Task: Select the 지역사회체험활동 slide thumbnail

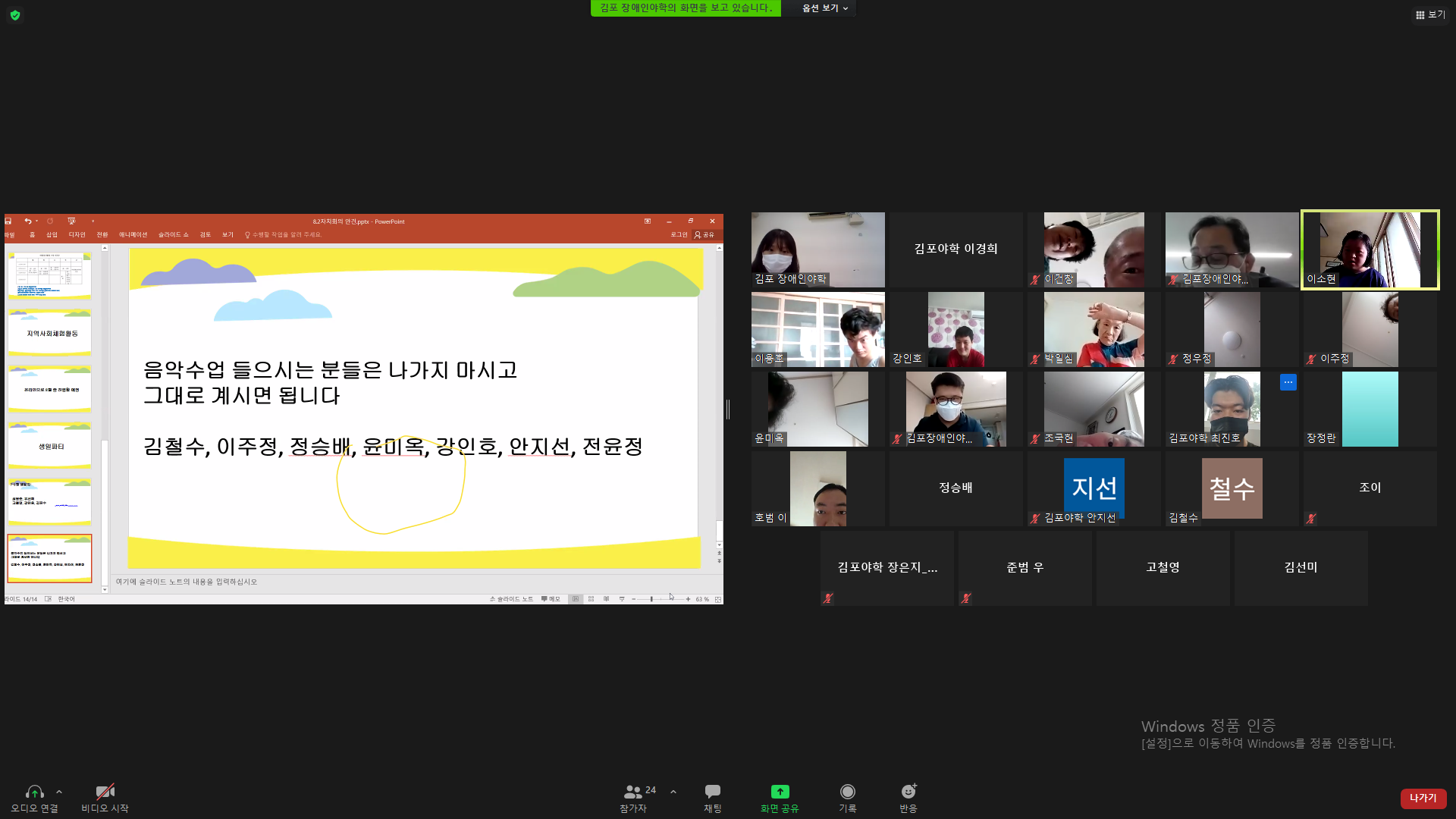Action: tap(50, 332)
